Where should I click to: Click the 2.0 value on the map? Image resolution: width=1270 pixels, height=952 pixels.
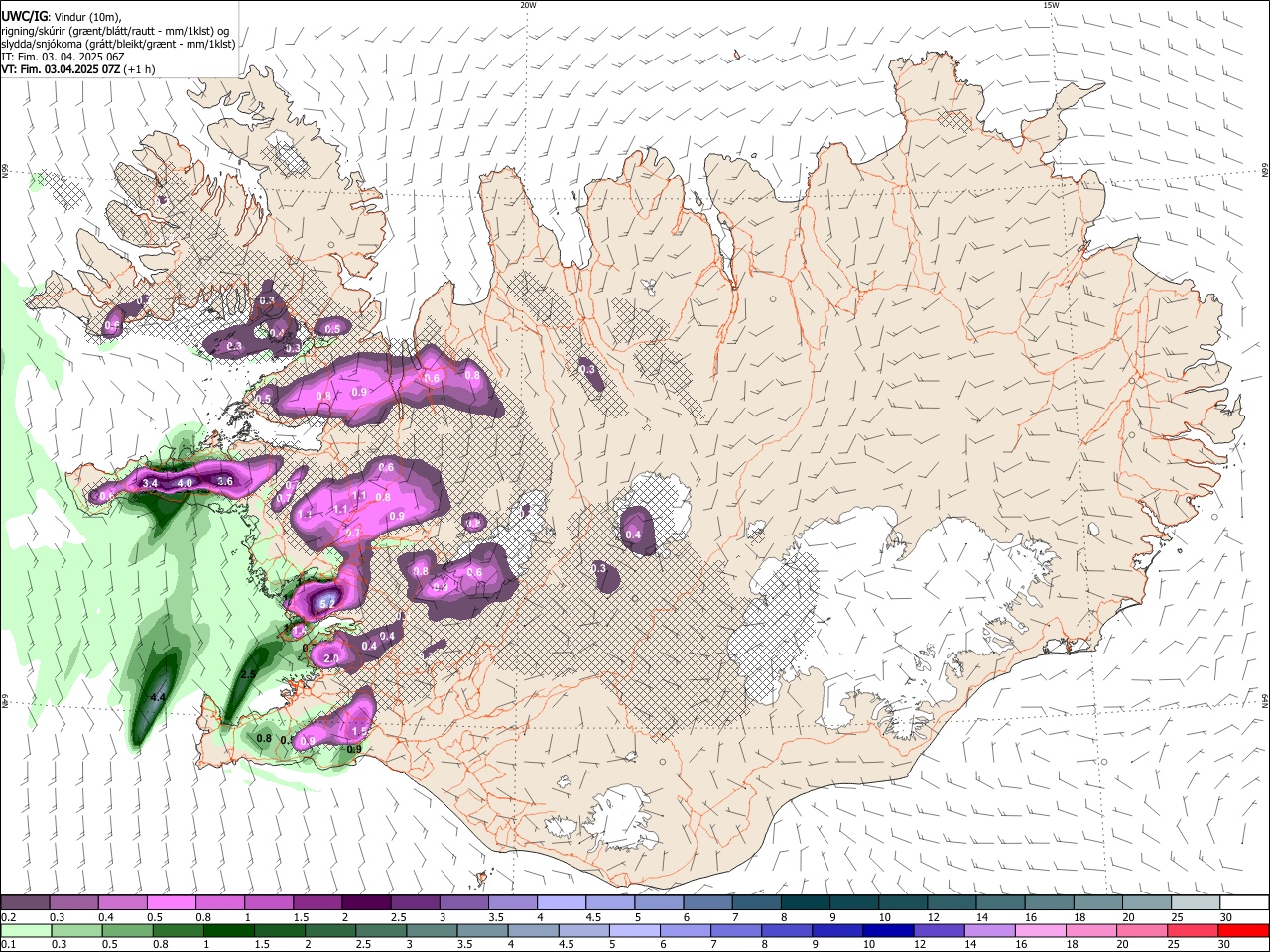[x=331, y=658]
